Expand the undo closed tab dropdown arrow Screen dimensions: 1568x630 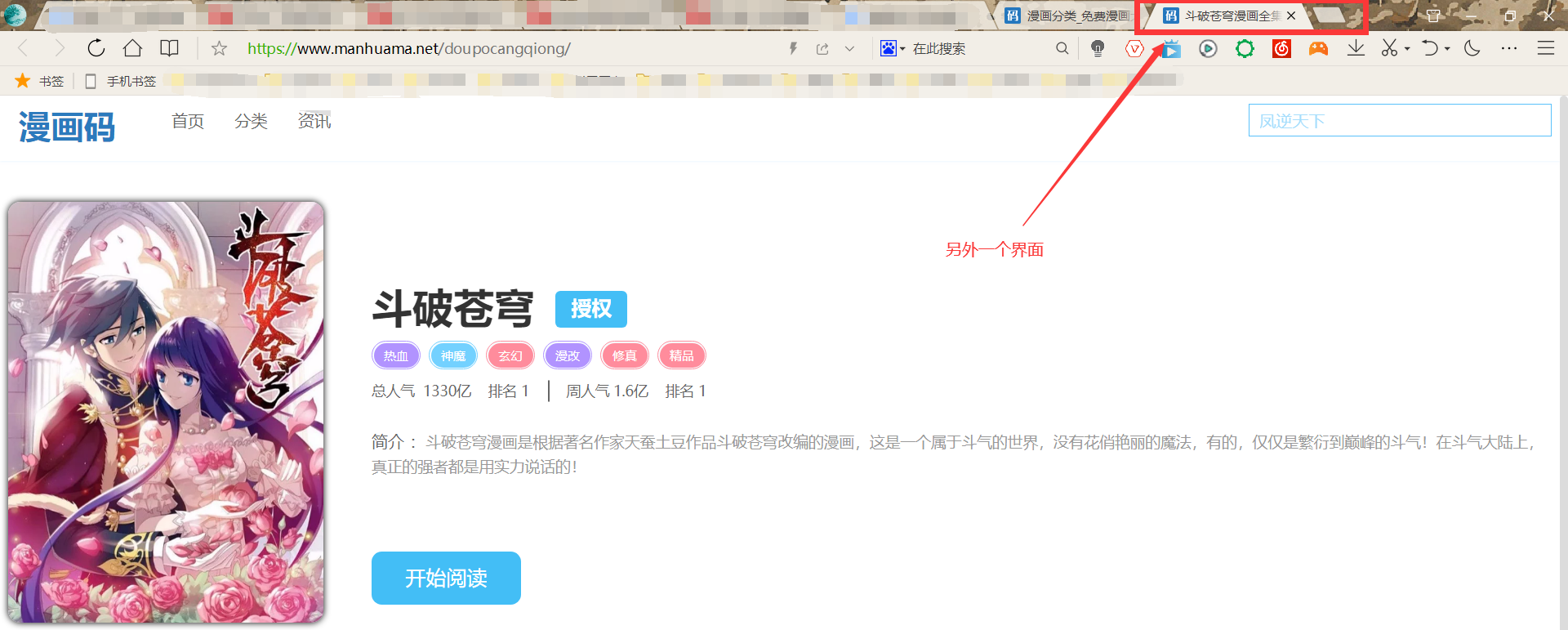point(1447,49)
